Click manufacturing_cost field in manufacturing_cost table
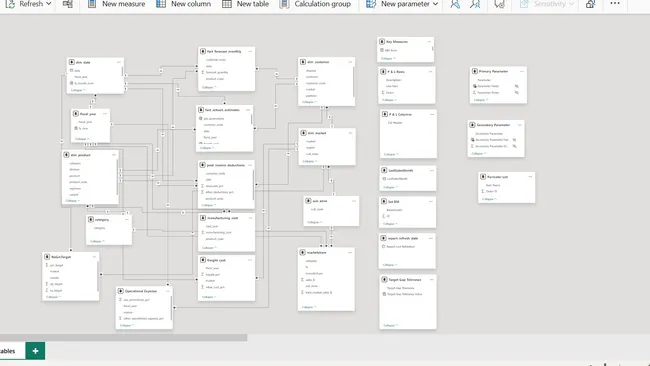 pyautogui.click(x=218, y=233)
